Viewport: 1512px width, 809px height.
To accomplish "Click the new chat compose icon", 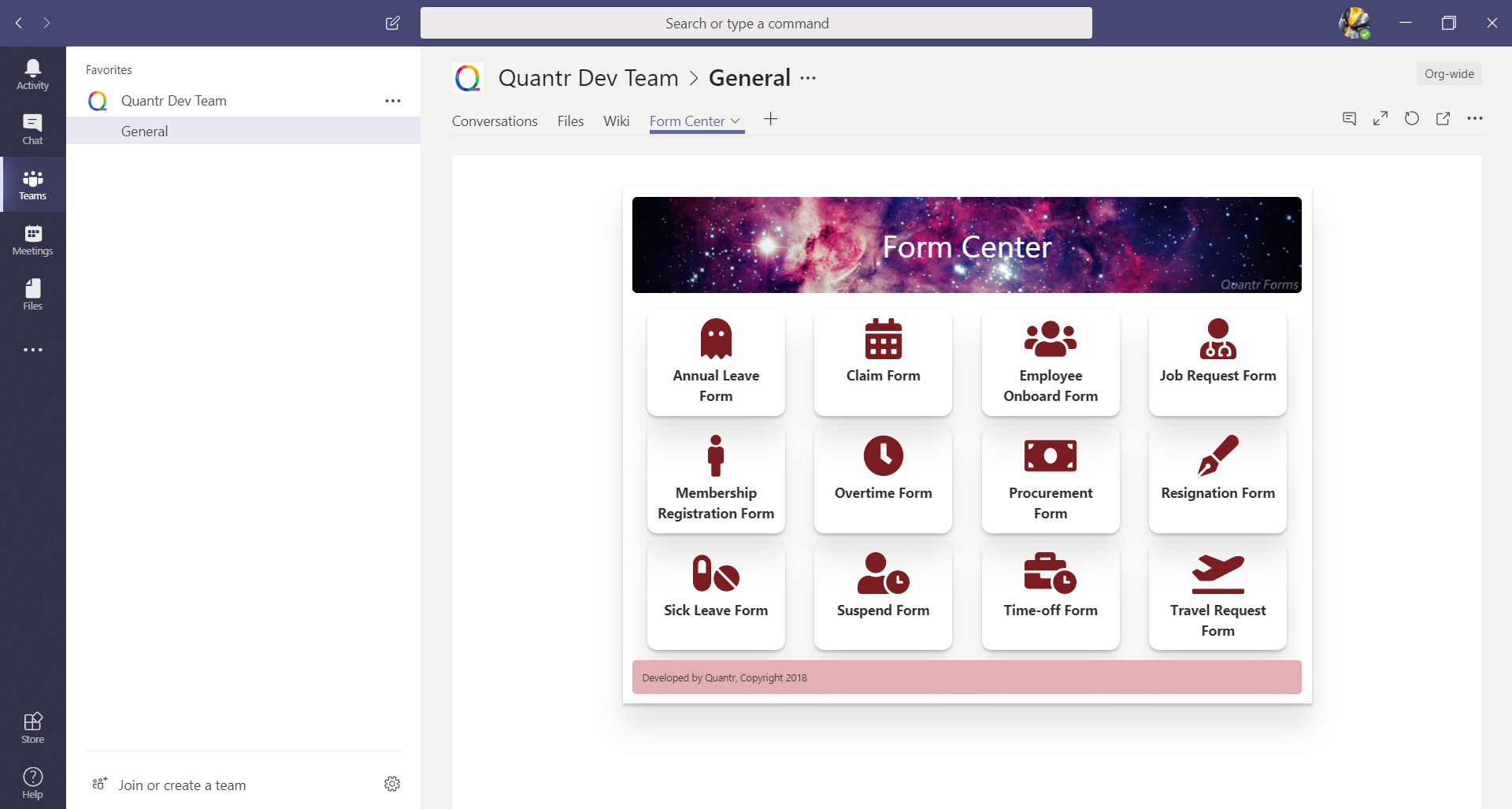I will (x=392, y=23).
